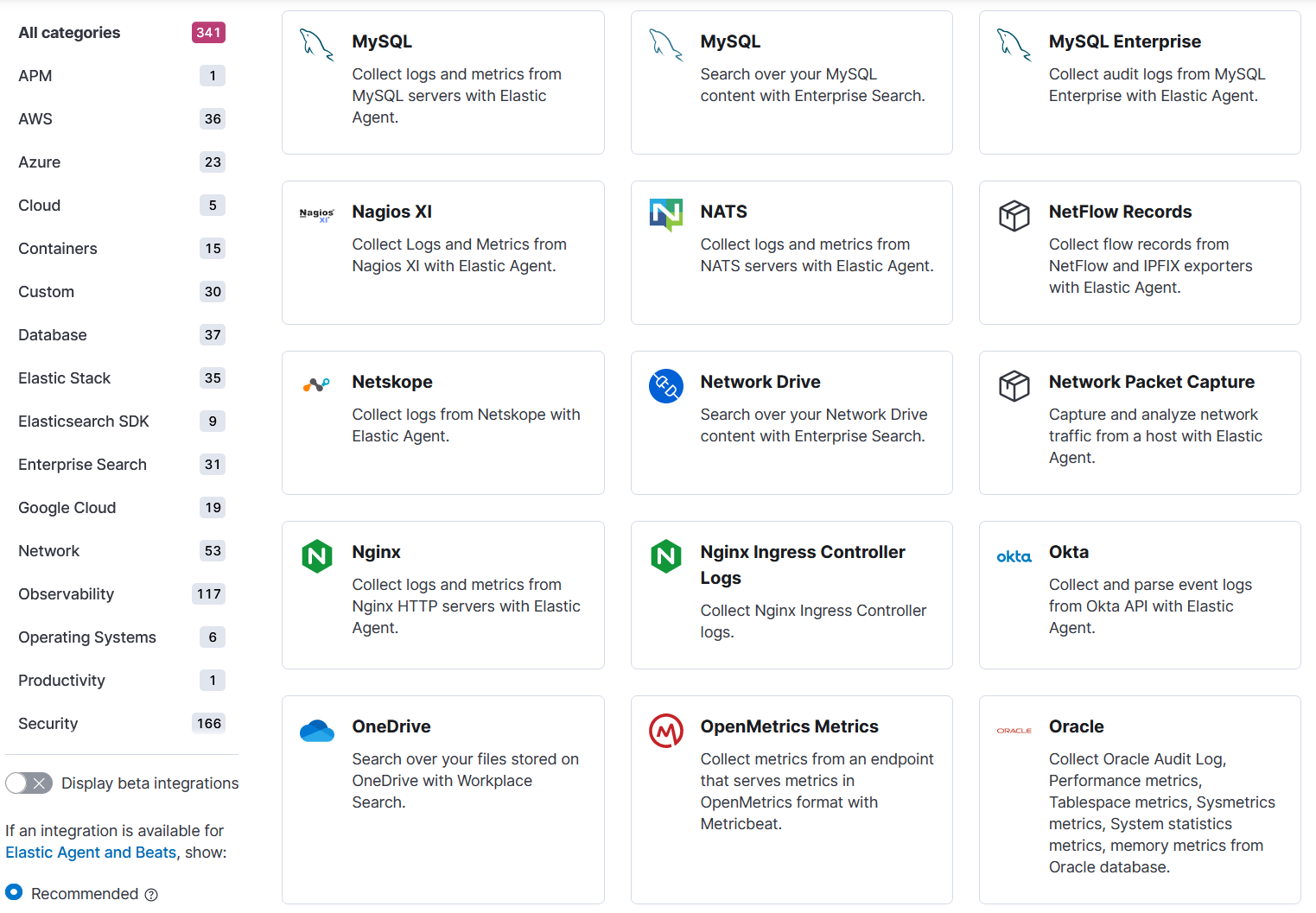Screen dimensions: 1316x913
Task: Click the NetFlow Records package icon
Action: 1014,215
